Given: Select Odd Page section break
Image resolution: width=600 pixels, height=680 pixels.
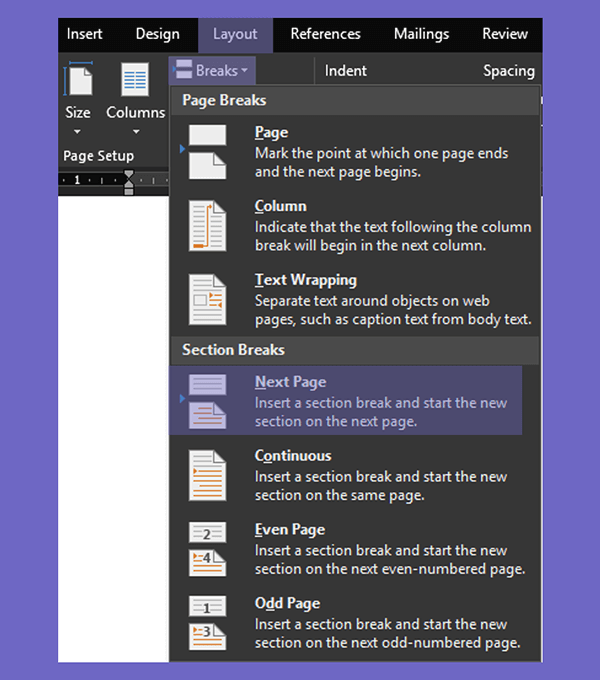Looking at the screenshot, I should [x=355, y=623].
